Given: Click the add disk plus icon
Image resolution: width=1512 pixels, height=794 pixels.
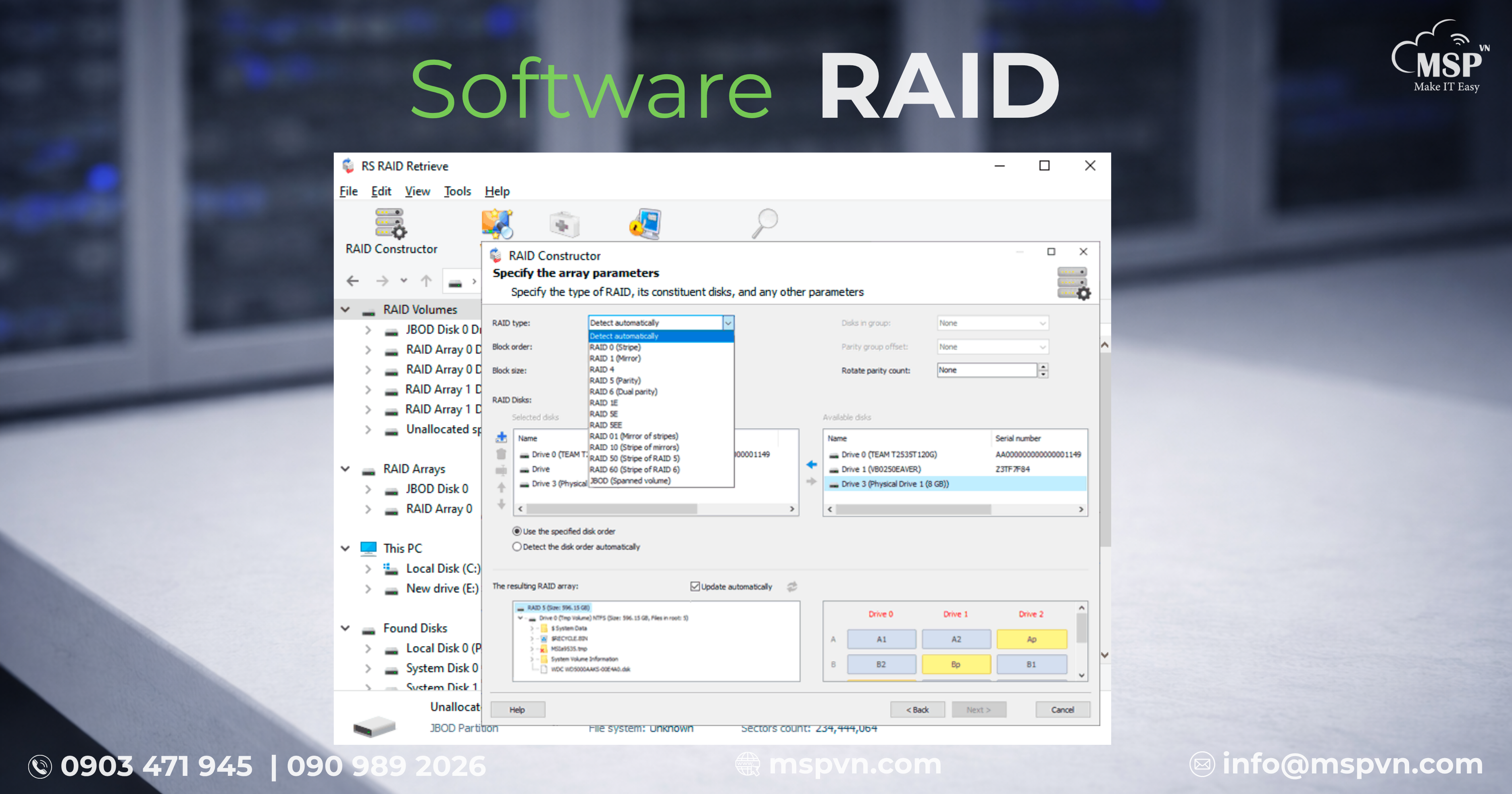Looking at the screenshot, I should tap(501, 437).
